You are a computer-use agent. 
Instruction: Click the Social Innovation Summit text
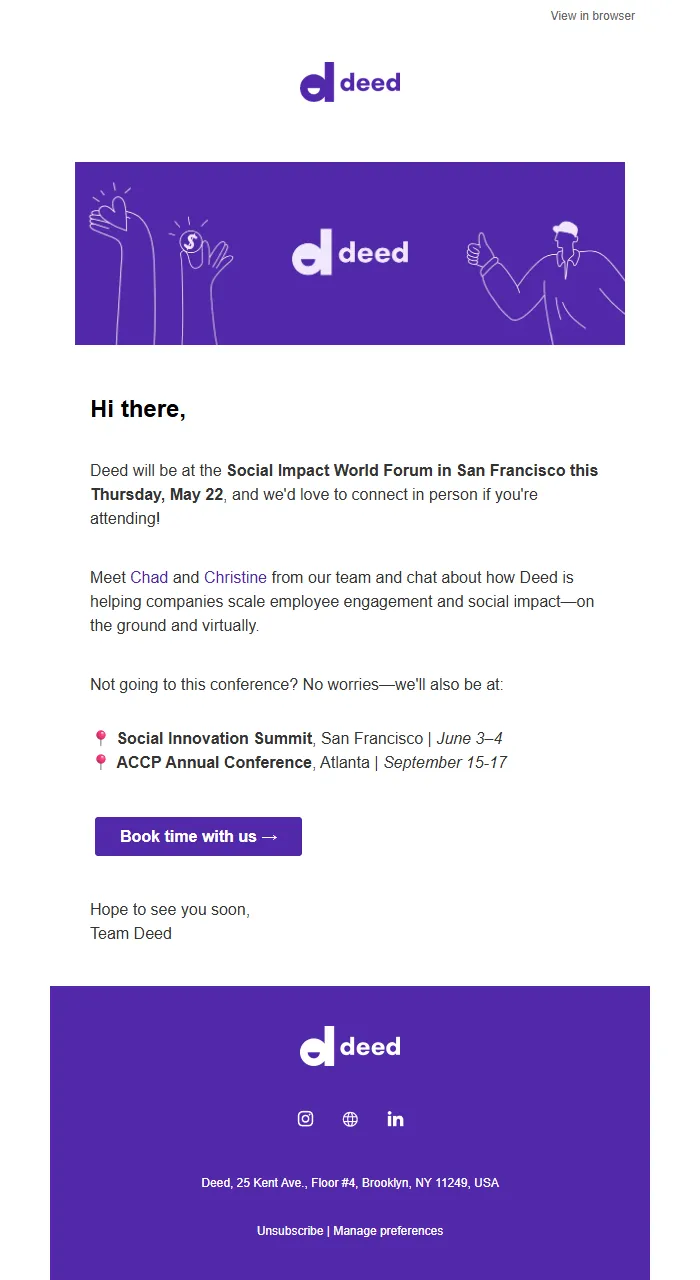pyautogui.click(x=215, y=739)
